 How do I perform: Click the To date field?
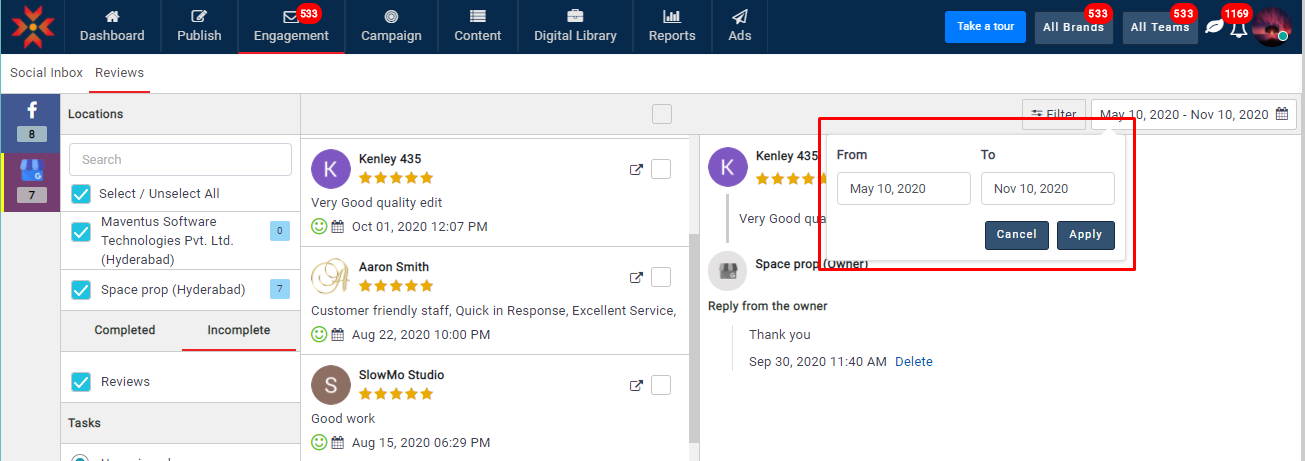(x=1048, y=189)
